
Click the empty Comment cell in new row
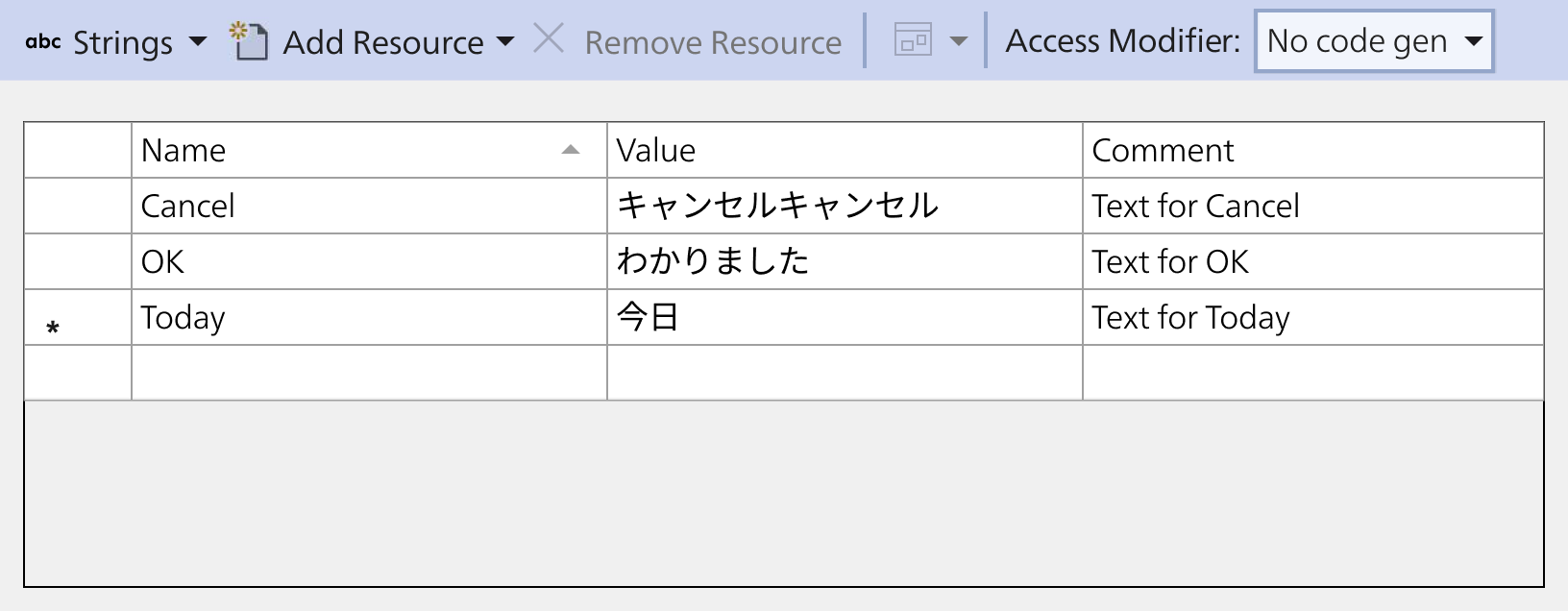pyautogui.click(x=1313, y=373)
